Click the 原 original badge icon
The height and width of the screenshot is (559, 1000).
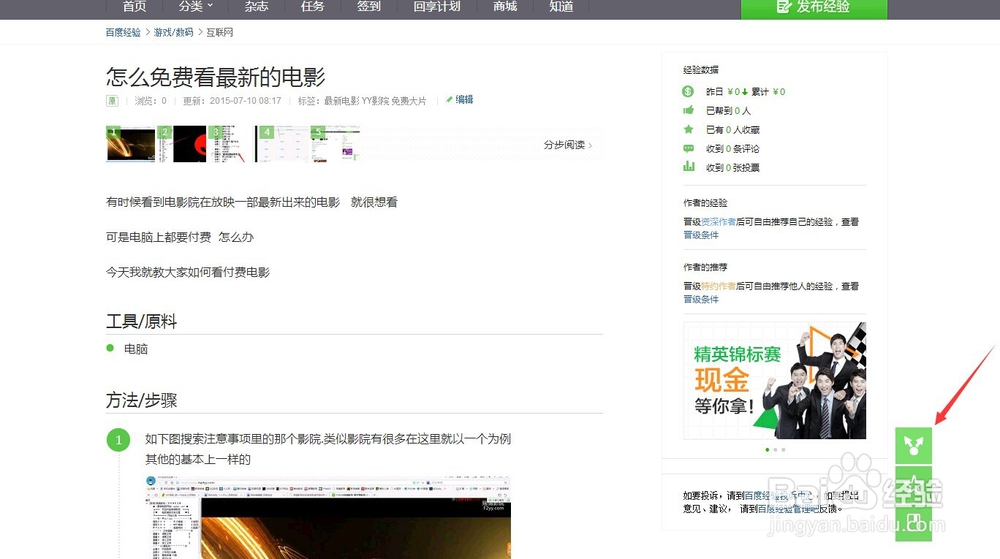[112, 101]
